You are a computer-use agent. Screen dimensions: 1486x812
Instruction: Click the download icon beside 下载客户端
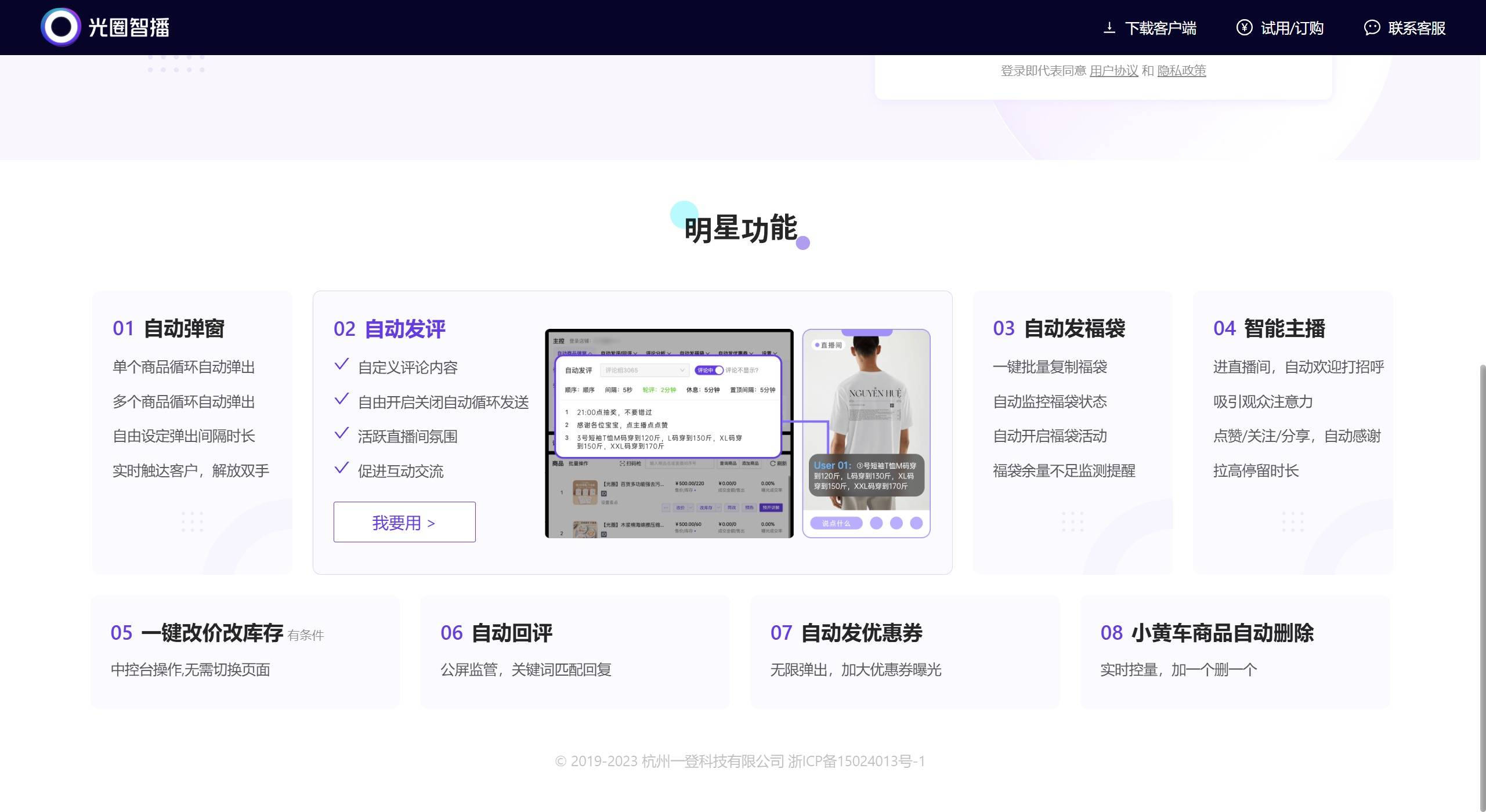tap(1109, 27)
